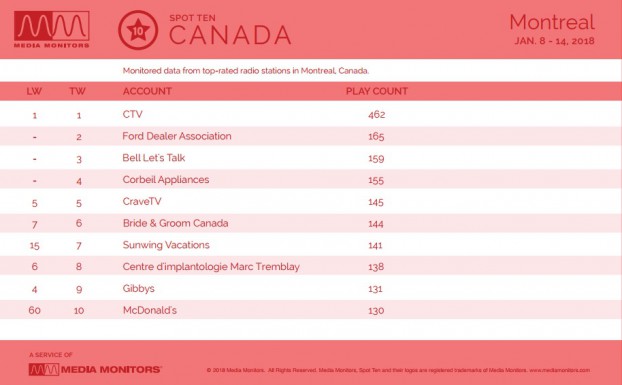
Task: Click the McDonald's account entry
Action: coord(150,310)
